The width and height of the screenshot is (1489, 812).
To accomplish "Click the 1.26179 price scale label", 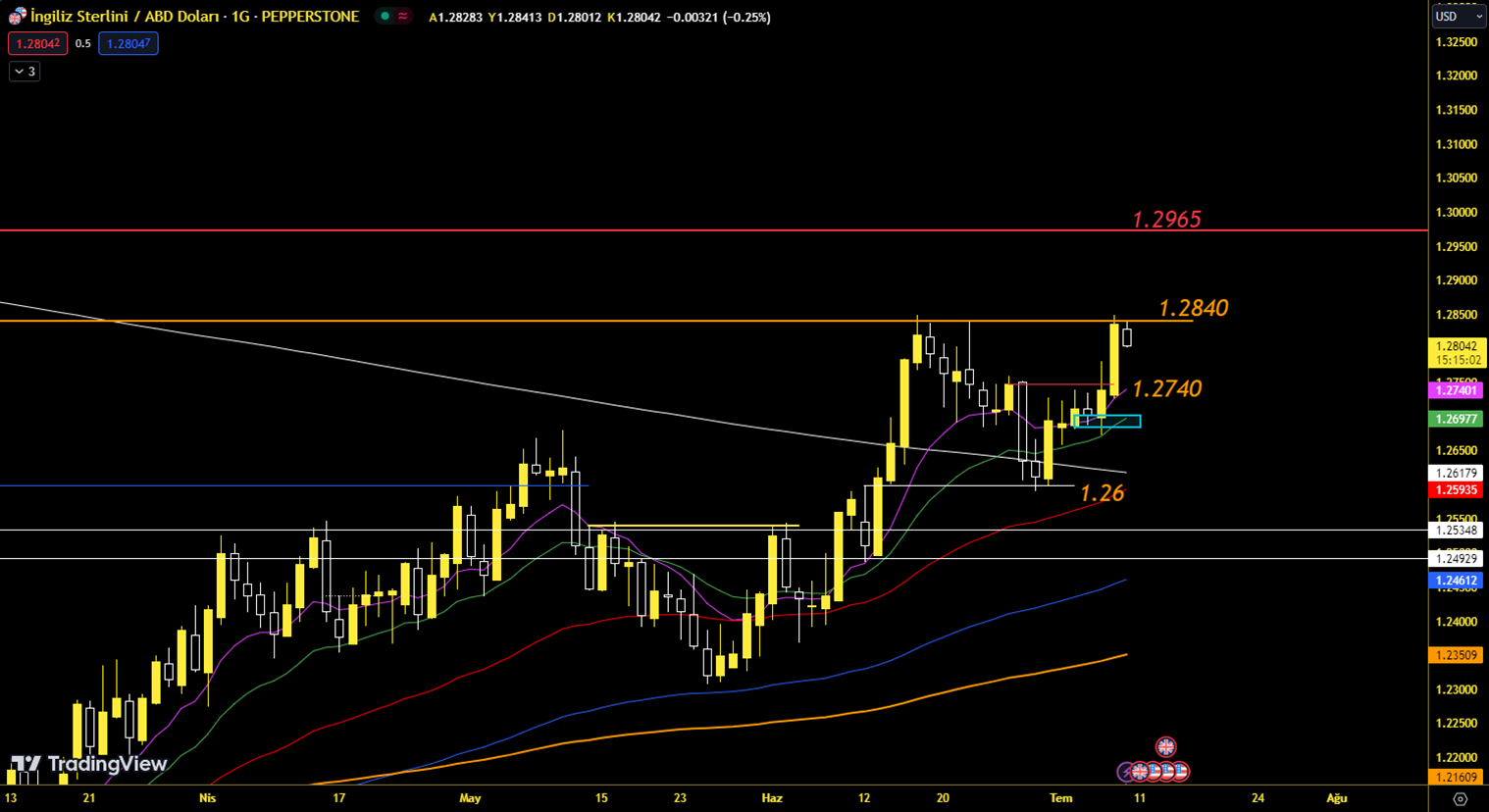I will click(x=1457, y=474).
